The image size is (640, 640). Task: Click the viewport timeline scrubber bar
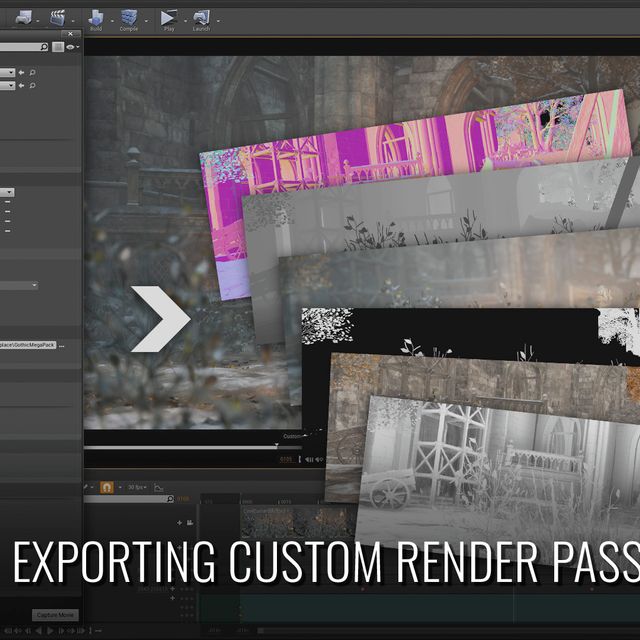pos(180,448)
